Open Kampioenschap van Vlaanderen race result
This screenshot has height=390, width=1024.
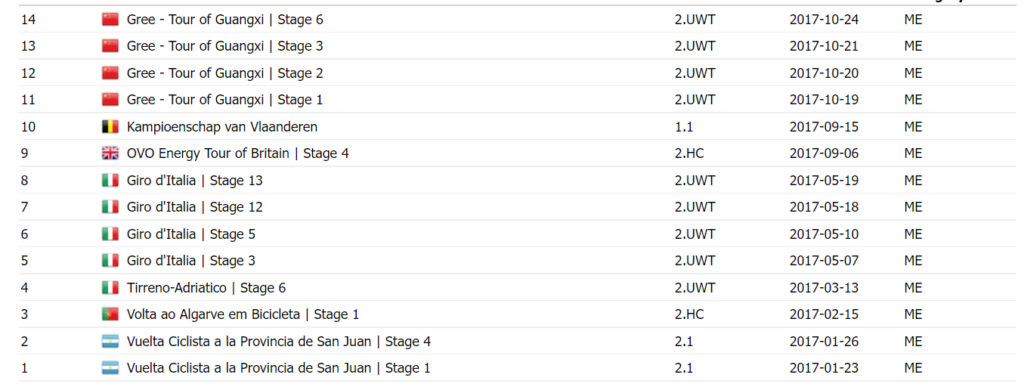(x=222, y=127)
